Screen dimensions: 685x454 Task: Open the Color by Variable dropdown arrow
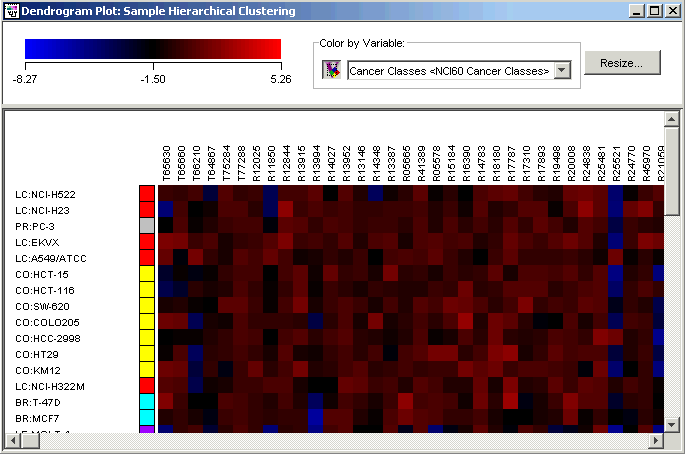click(562, 70)
